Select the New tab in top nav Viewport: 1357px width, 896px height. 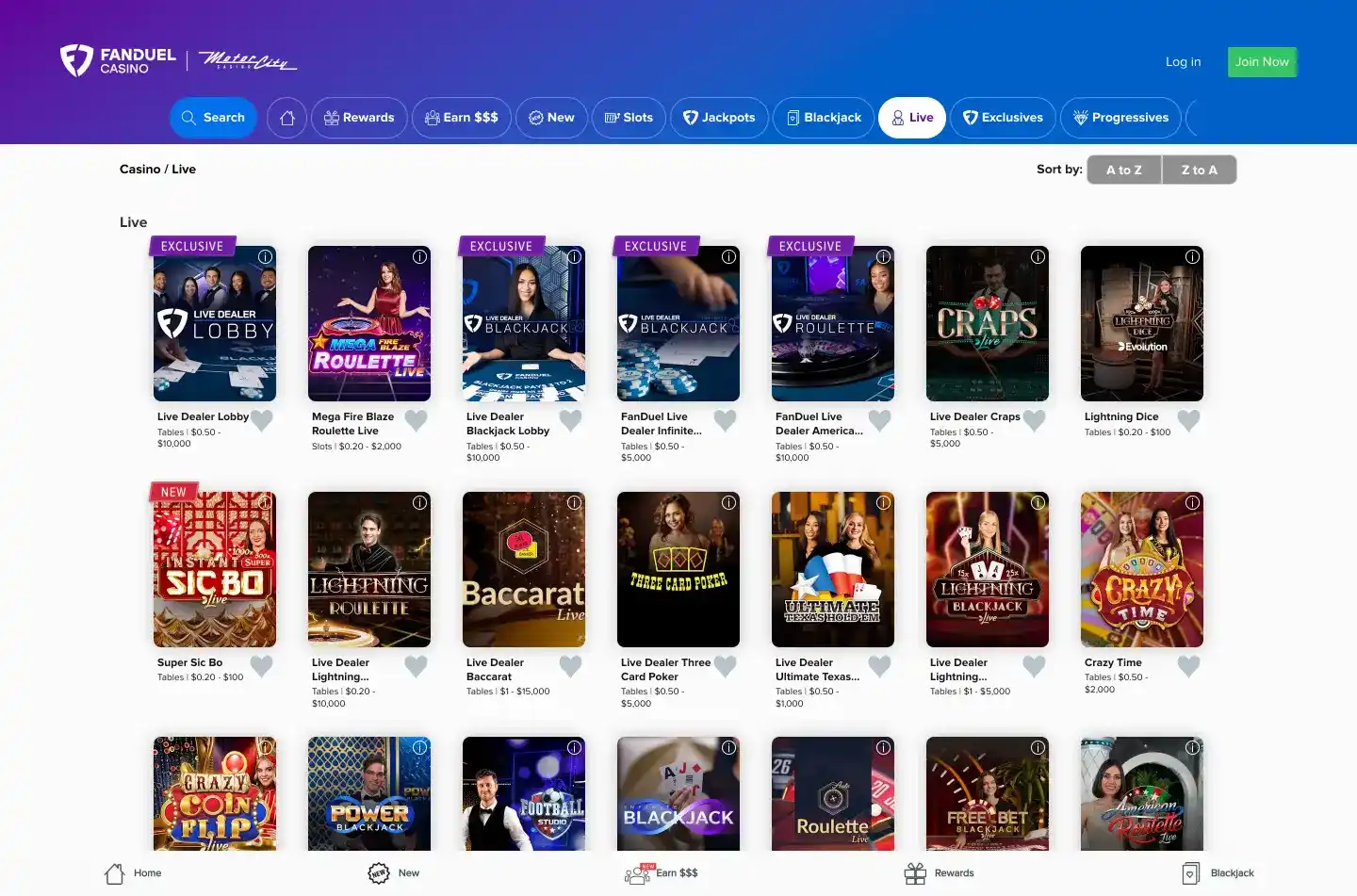click(x=551, y=118)
